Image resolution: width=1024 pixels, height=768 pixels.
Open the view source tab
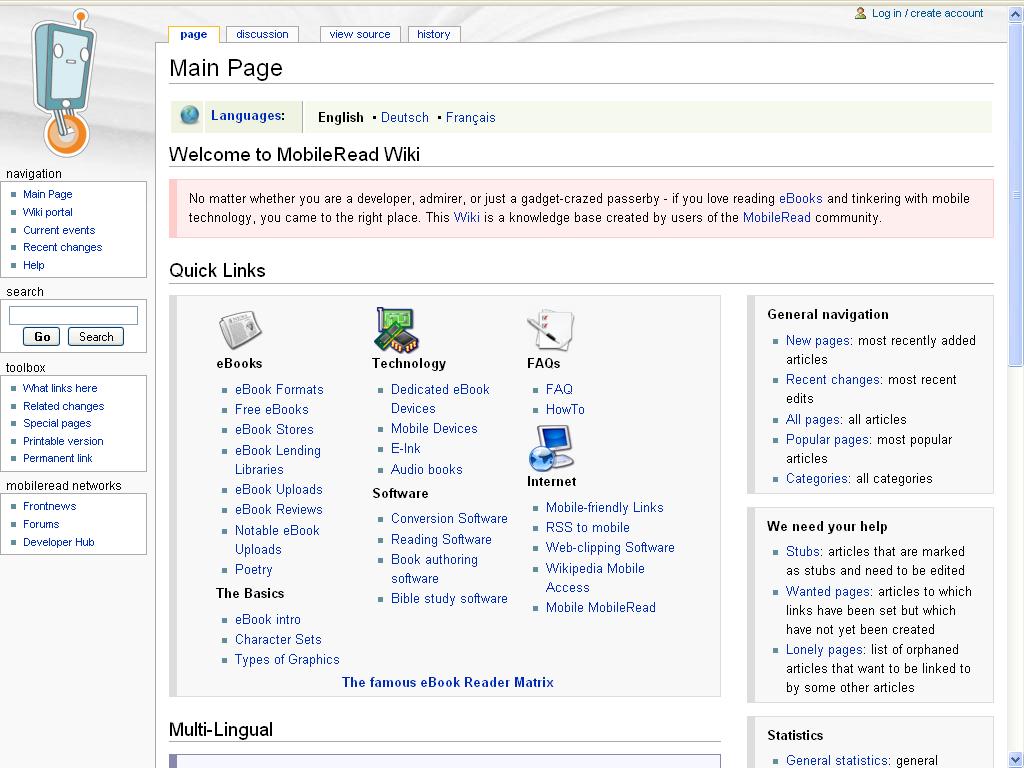[x=360, y=34]
